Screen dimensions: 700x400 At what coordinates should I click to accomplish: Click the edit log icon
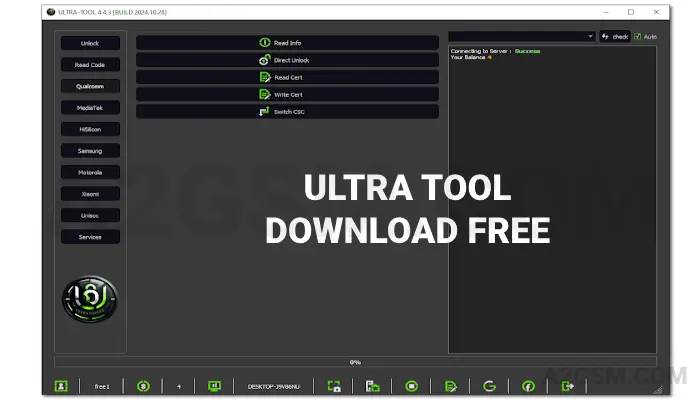[451, 386]
